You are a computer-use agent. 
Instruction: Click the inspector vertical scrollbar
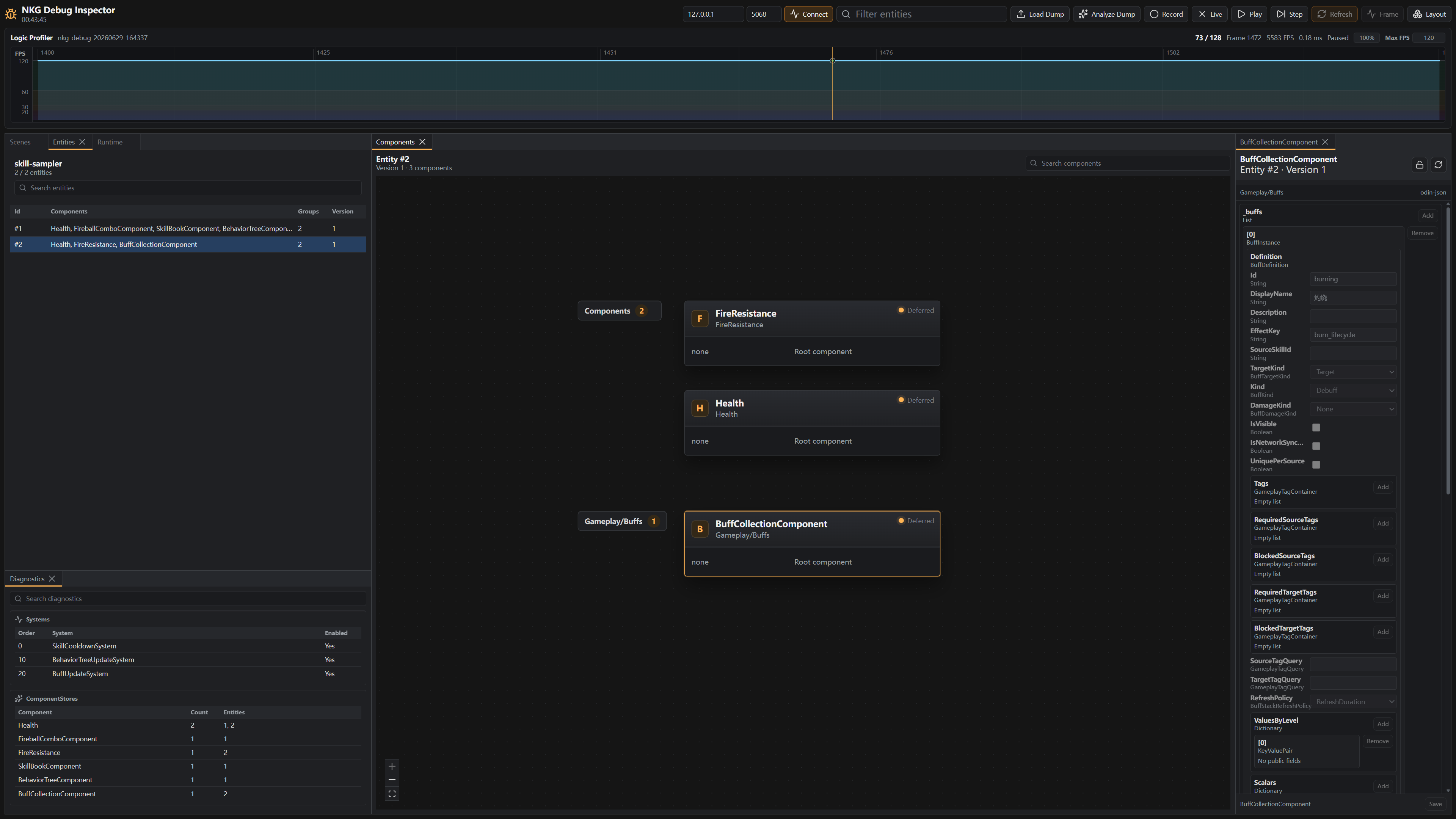(x=1448, y=350)
